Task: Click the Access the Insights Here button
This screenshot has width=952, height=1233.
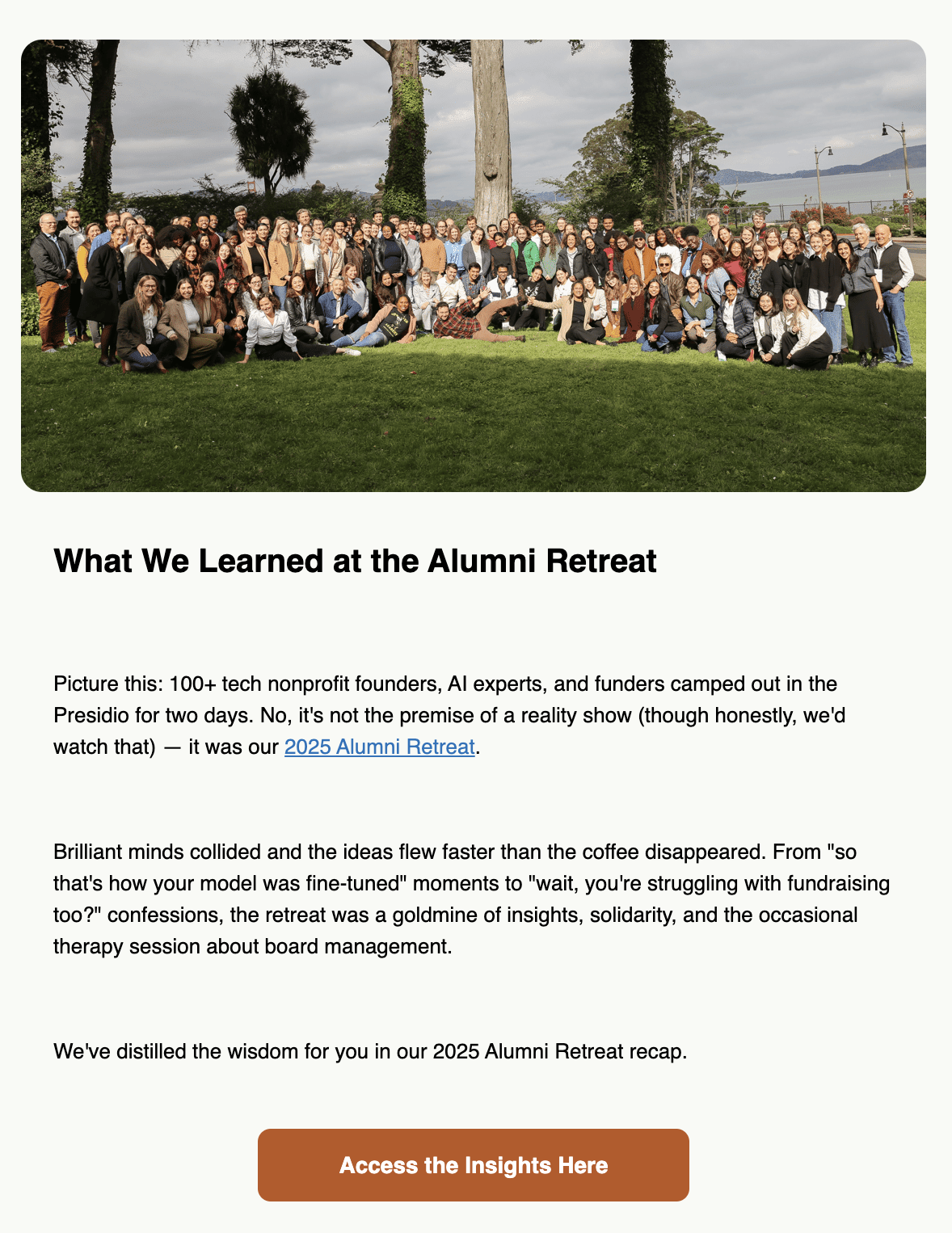Action: pyautogui.click(x=474, y=1165)
